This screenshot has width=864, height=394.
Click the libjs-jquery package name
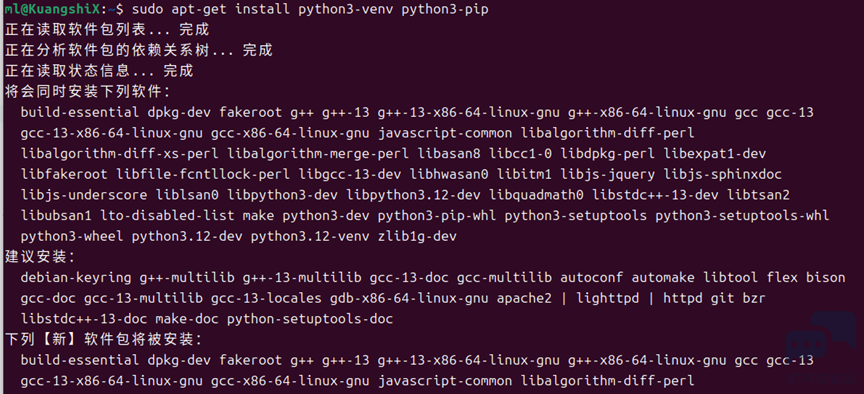608,175
